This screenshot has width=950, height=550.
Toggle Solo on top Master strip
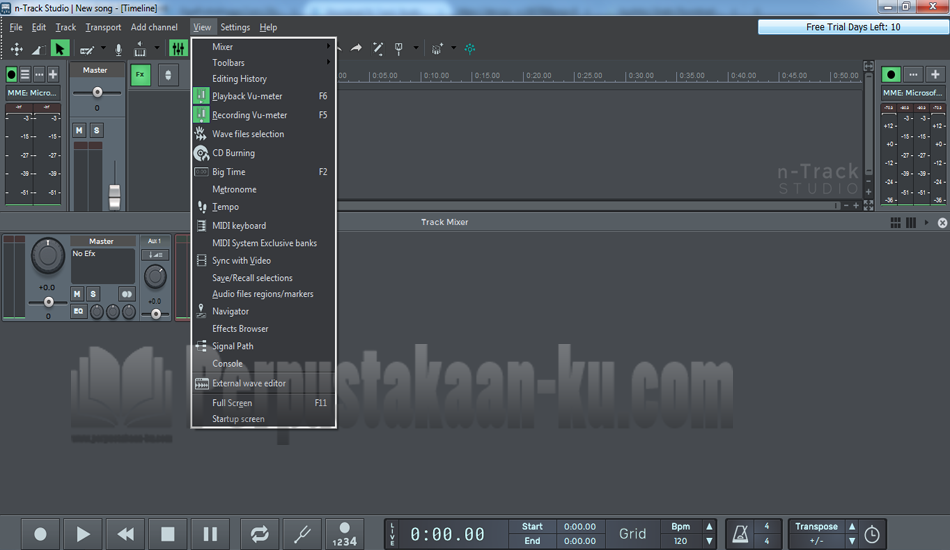coord(96,130)
